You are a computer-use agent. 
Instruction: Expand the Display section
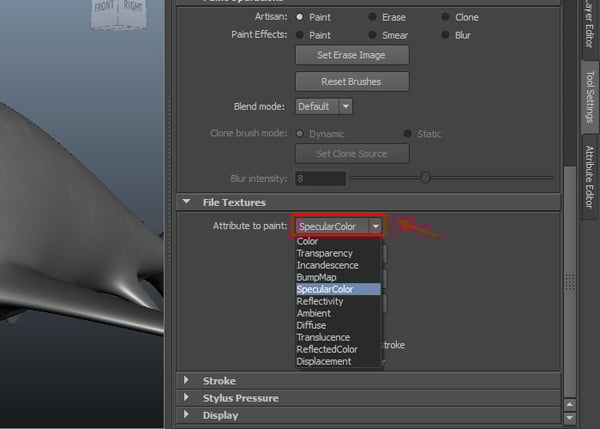pyautogui.click(x=187, y=415)
